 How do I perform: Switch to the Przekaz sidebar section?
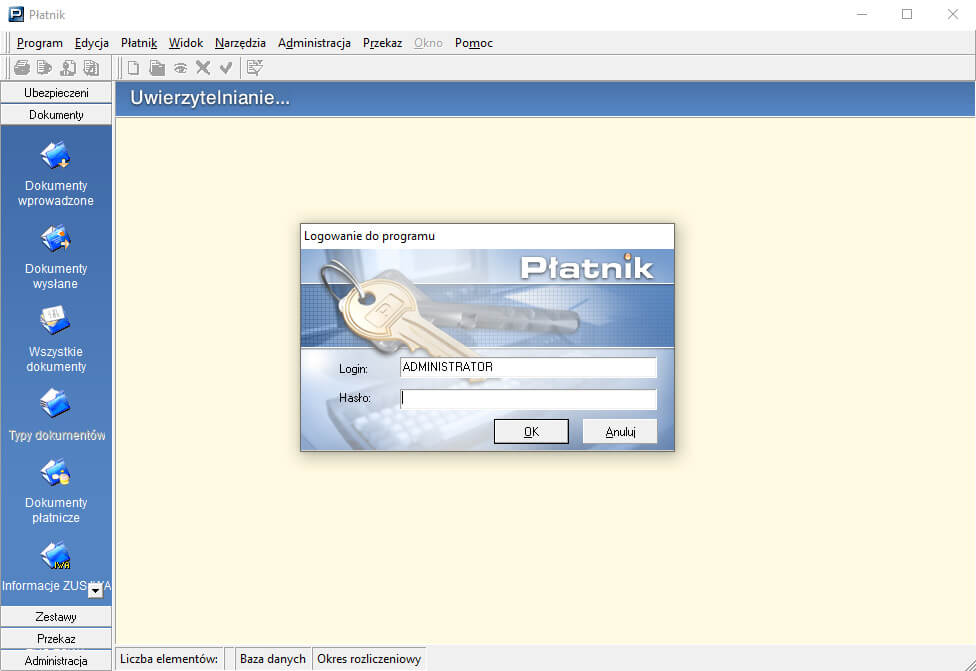[56, 639]
